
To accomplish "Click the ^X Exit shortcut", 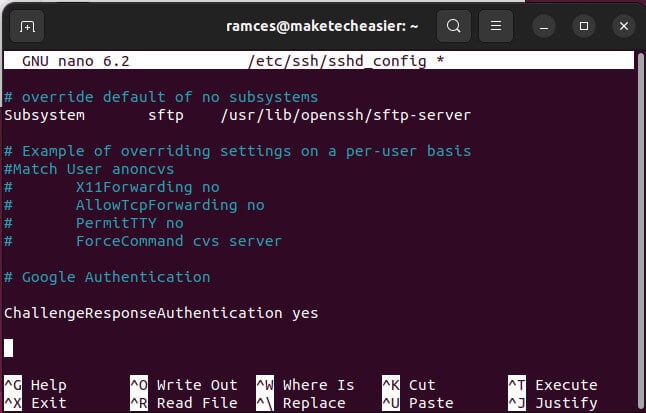I will pyautogui.click(x=35, y=403).
